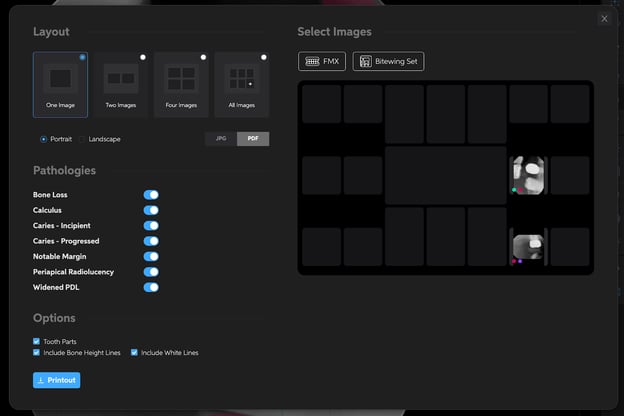The height and width of the screenshot is (416, 624).
Task: Toggle the Caries - Progressed switch
Action: pyautogui.click(x=151, y=241)
